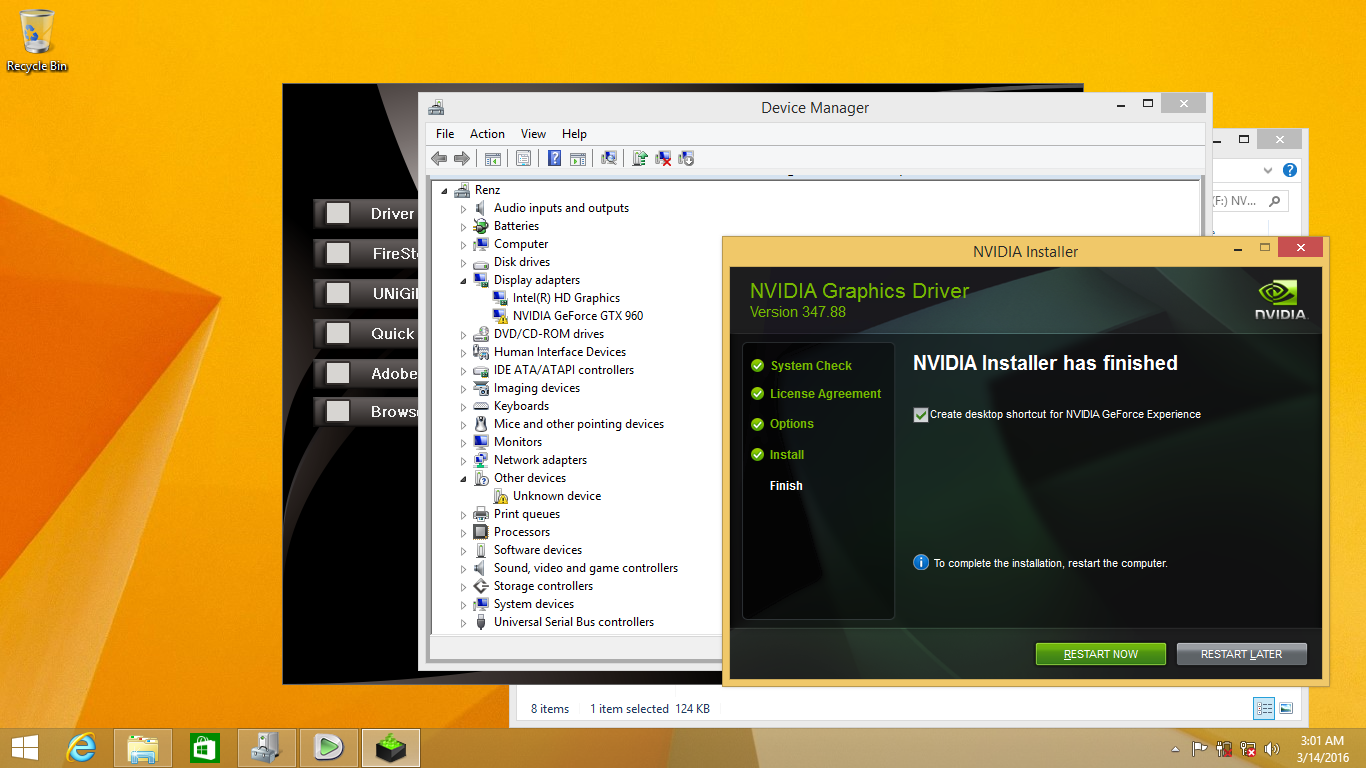This screenshot has width=1366, height=768.
Task: Open the Help menu
Action: 574,133
